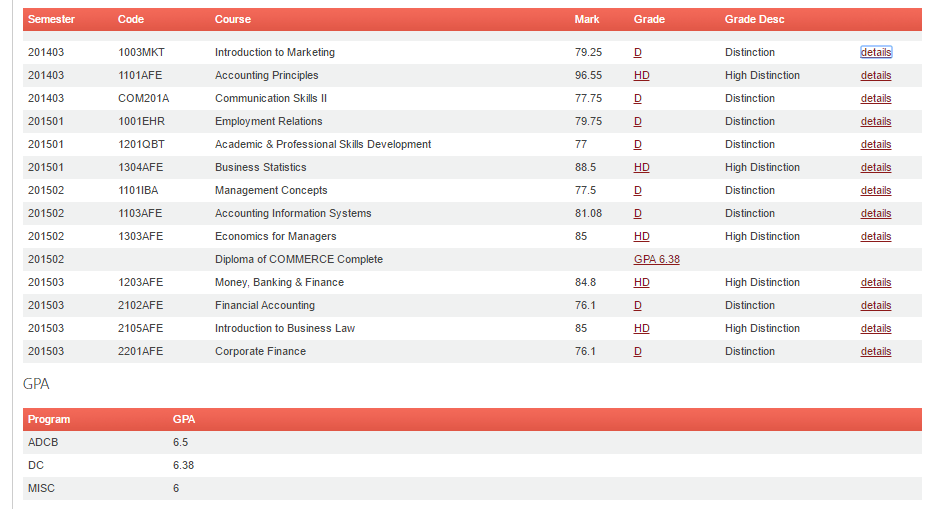Click details for Business Statistics
This screenshot has width=946, height=509.
[876, 167]
